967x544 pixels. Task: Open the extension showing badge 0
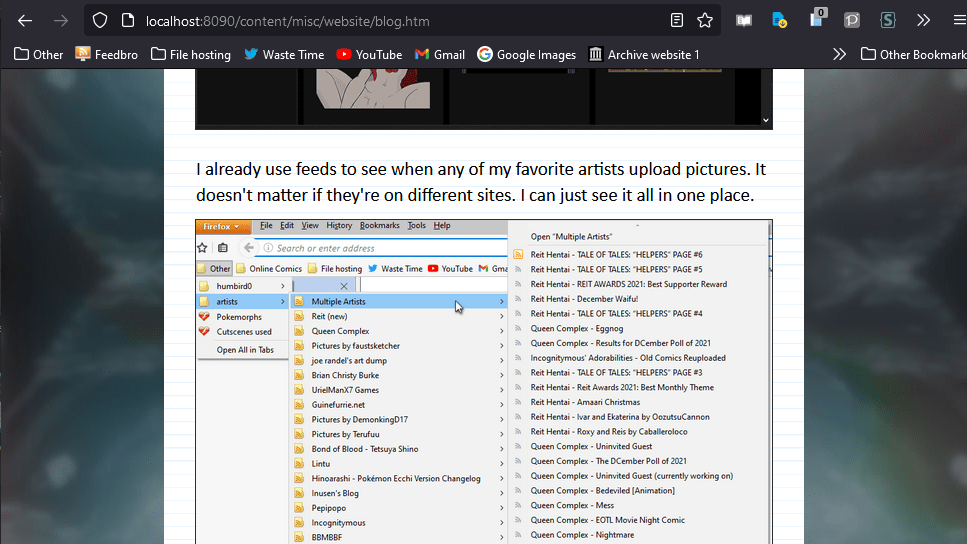816,19
